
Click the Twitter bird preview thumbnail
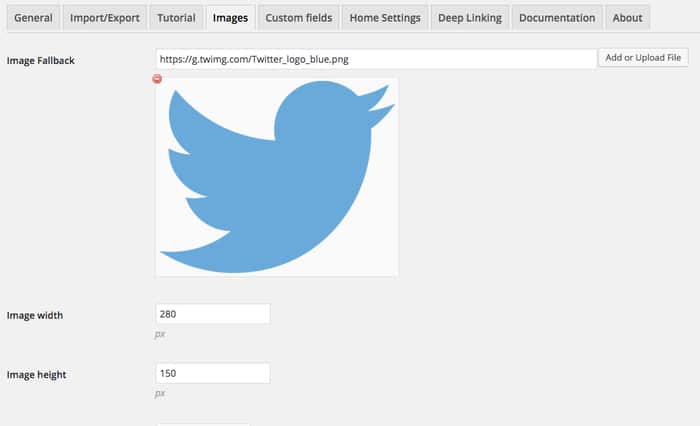point(277,177)
